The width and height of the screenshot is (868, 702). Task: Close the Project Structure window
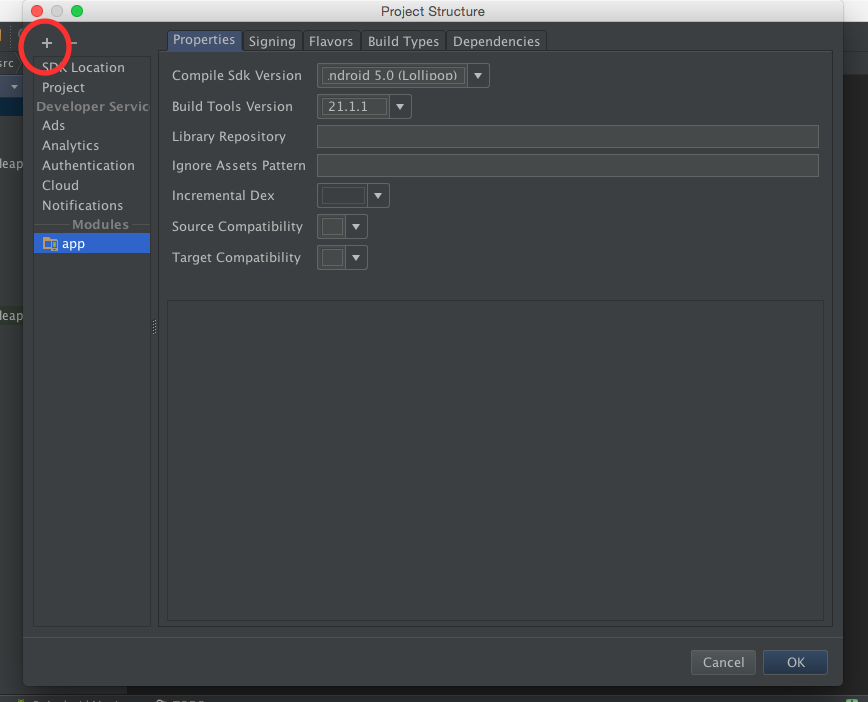37,11
